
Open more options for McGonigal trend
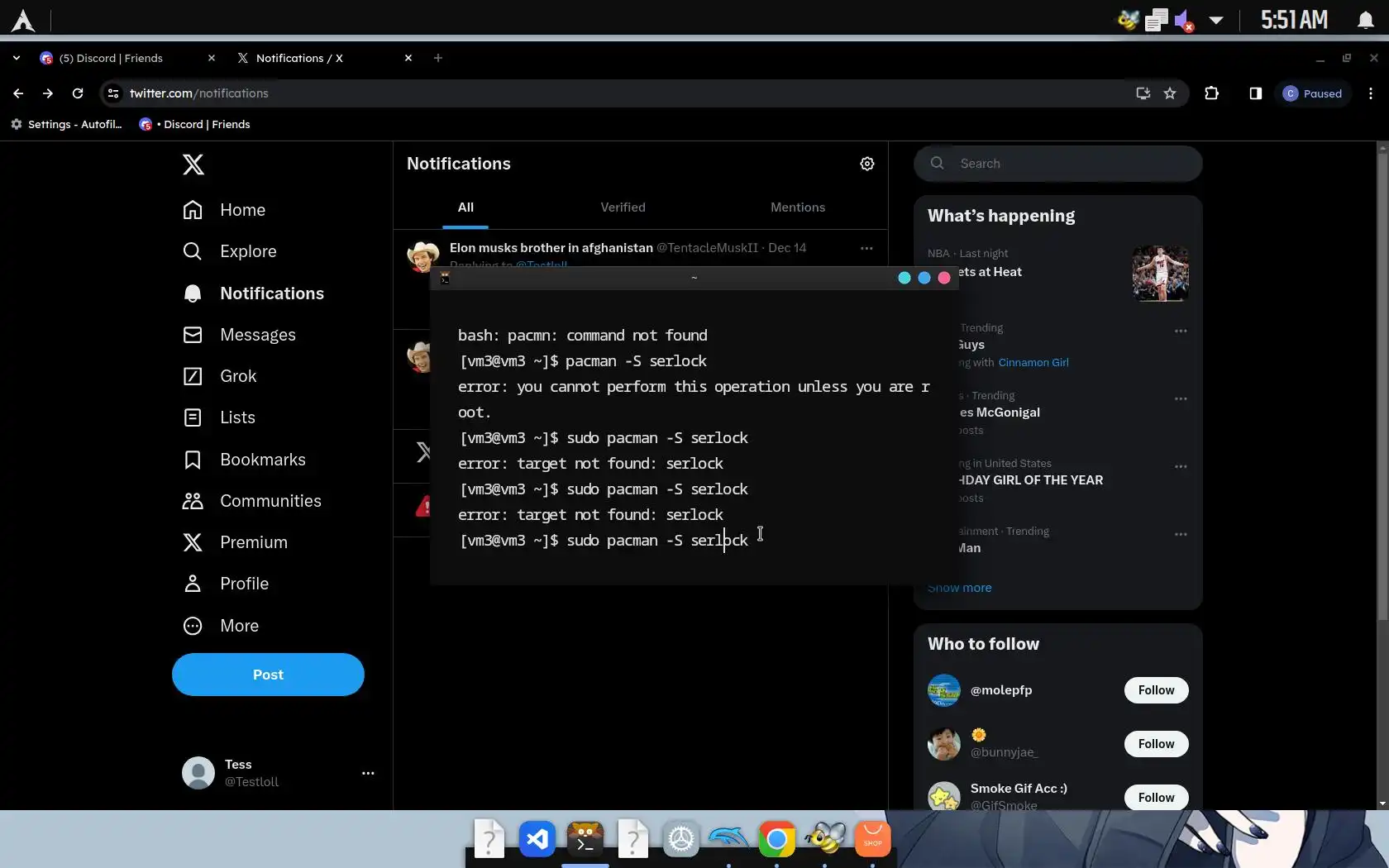pyautogui.click(x=1181, y=399)
